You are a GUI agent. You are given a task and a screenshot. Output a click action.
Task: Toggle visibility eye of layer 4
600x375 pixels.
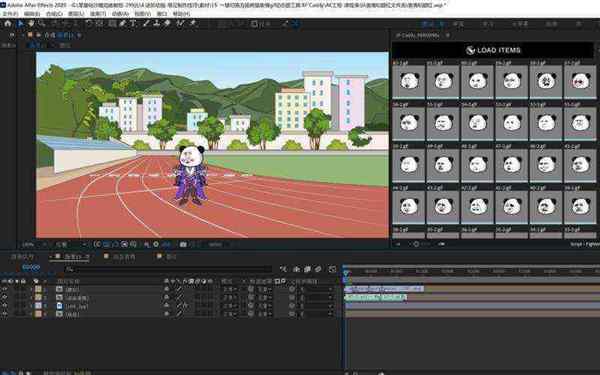click(5, 314)
